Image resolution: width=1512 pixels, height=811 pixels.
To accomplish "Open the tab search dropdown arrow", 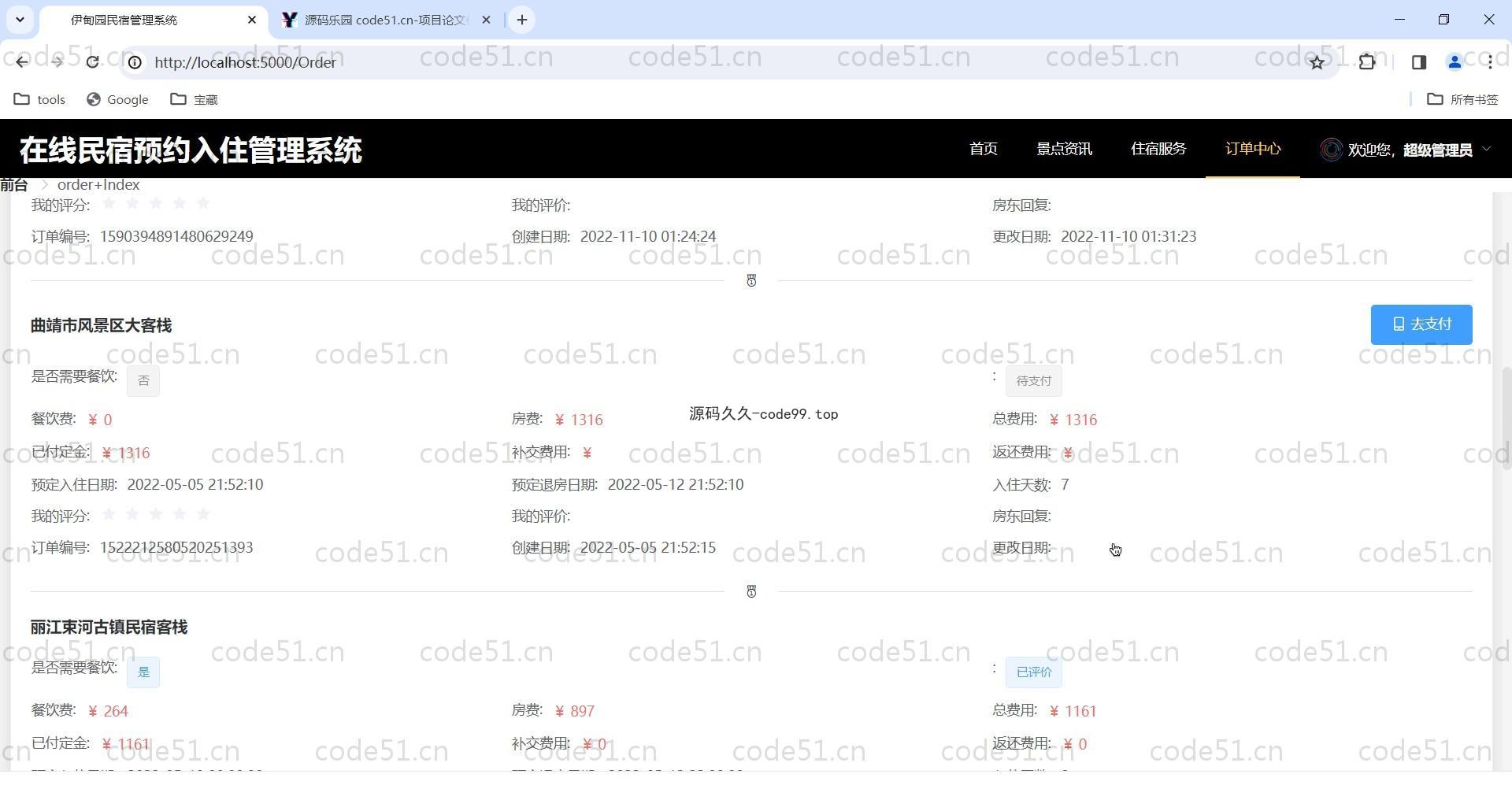I will tap(20, 20).
